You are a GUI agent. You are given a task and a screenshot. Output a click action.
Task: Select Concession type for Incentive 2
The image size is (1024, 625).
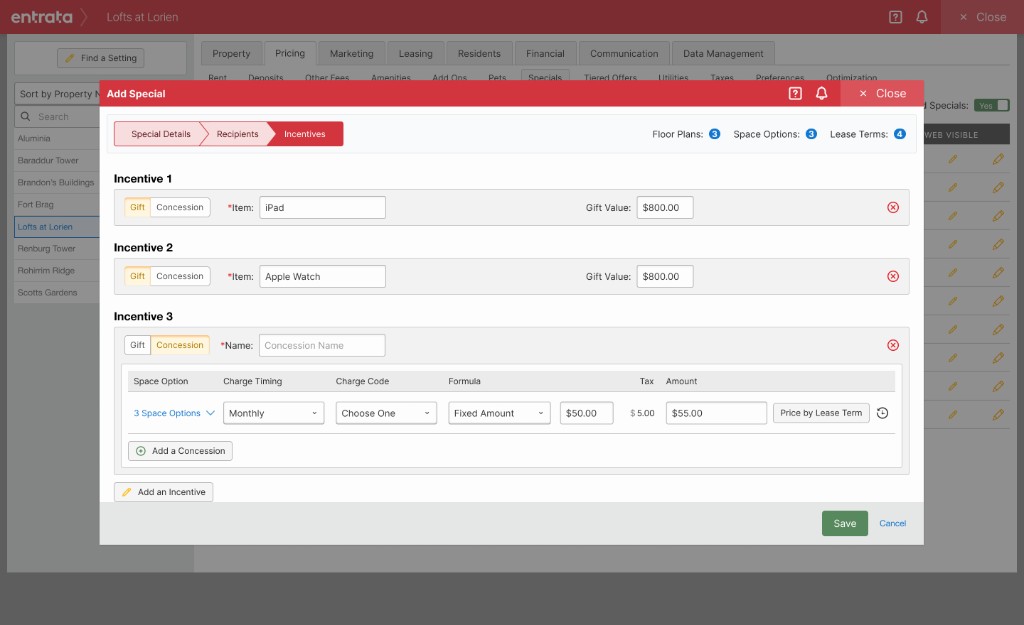click(x=180, y=276)
